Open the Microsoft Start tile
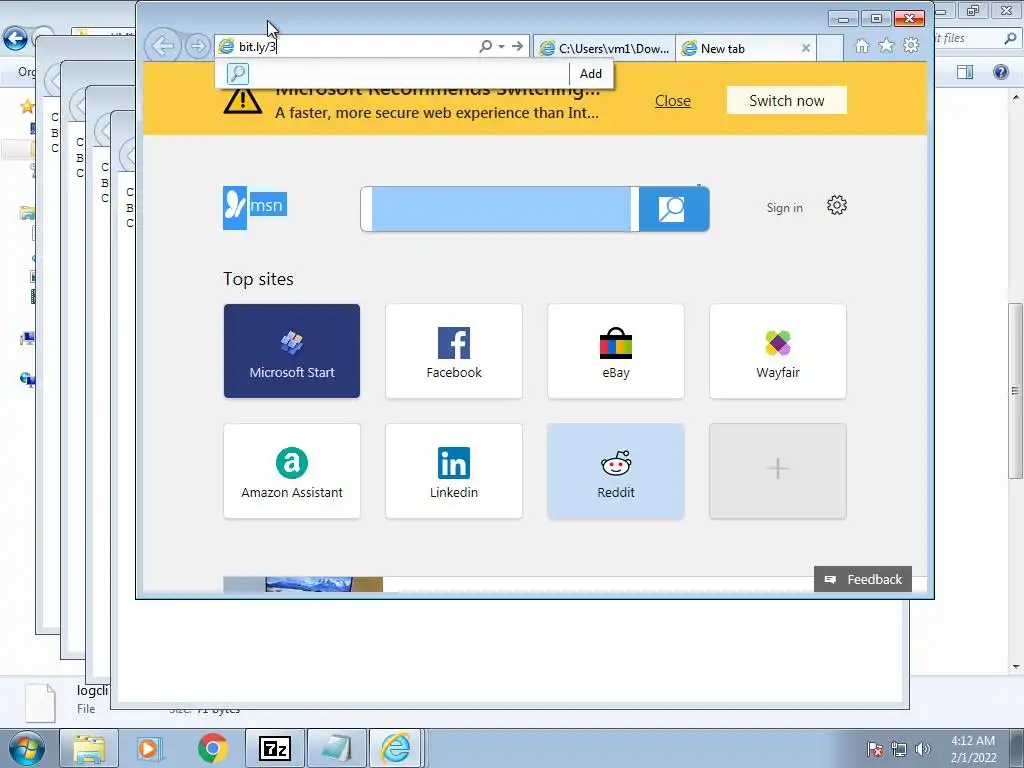The height and width of the screenshot is (768, 1024). (292, 351)
